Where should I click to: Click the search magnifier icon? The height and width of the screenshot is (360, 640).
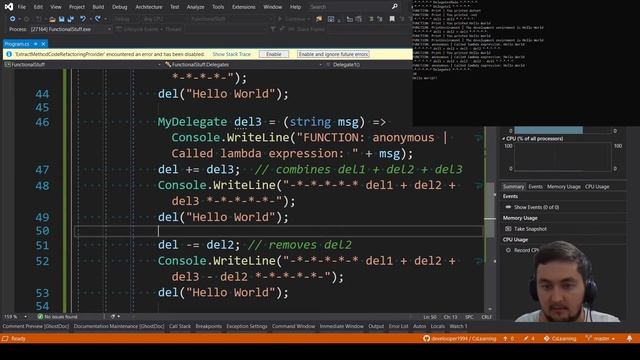pos(394,7)
